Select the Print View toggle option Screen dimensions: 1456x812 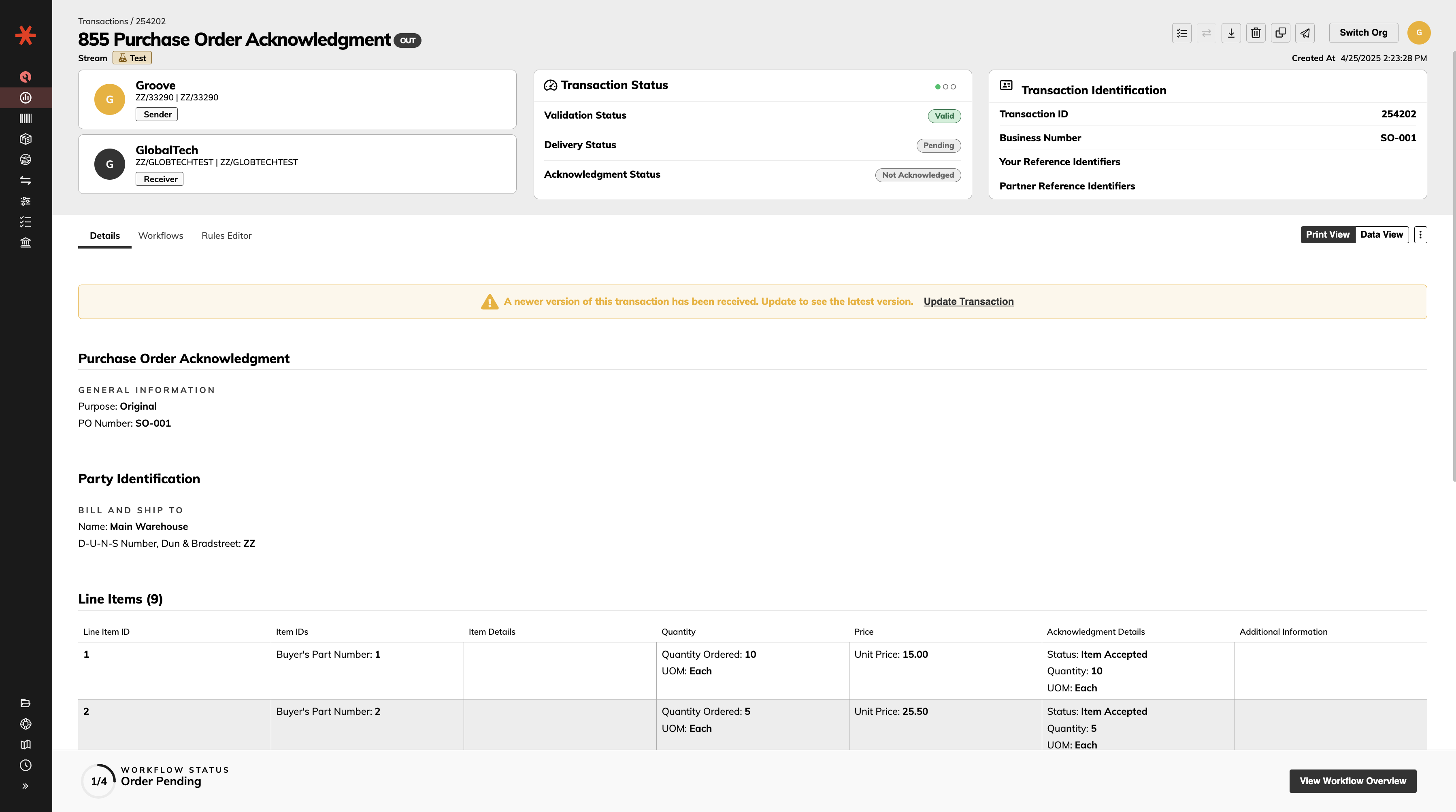[1327, 234]
